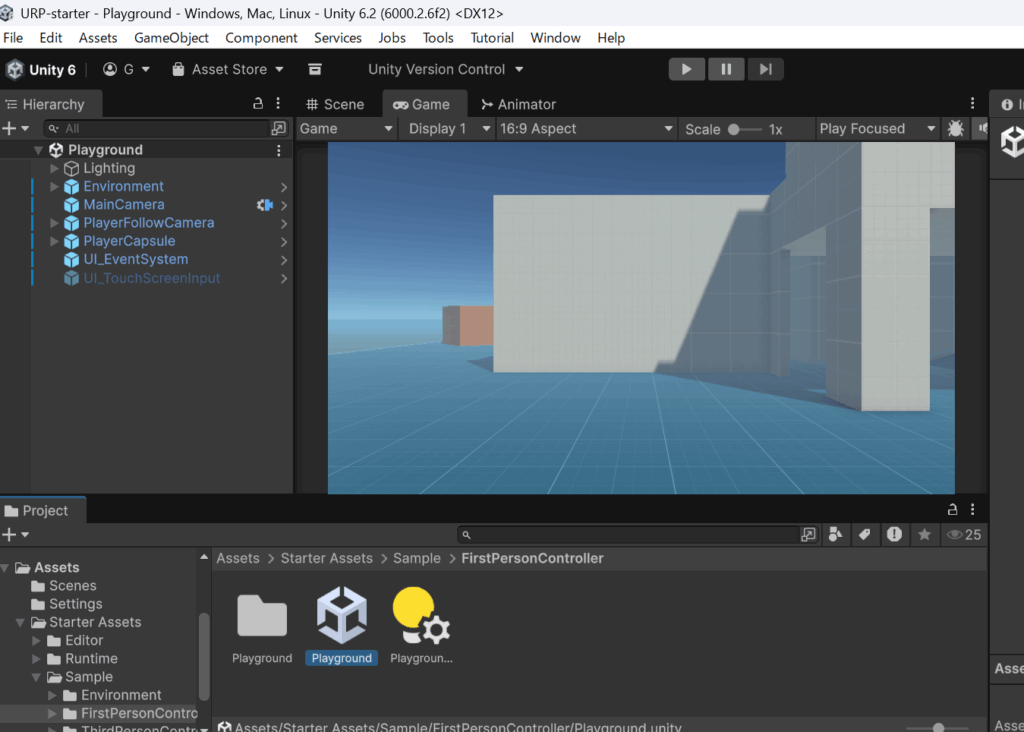Search by label tag icon in Project
The width and height of the screenshot is (1024, 732).
coord(864,535)
